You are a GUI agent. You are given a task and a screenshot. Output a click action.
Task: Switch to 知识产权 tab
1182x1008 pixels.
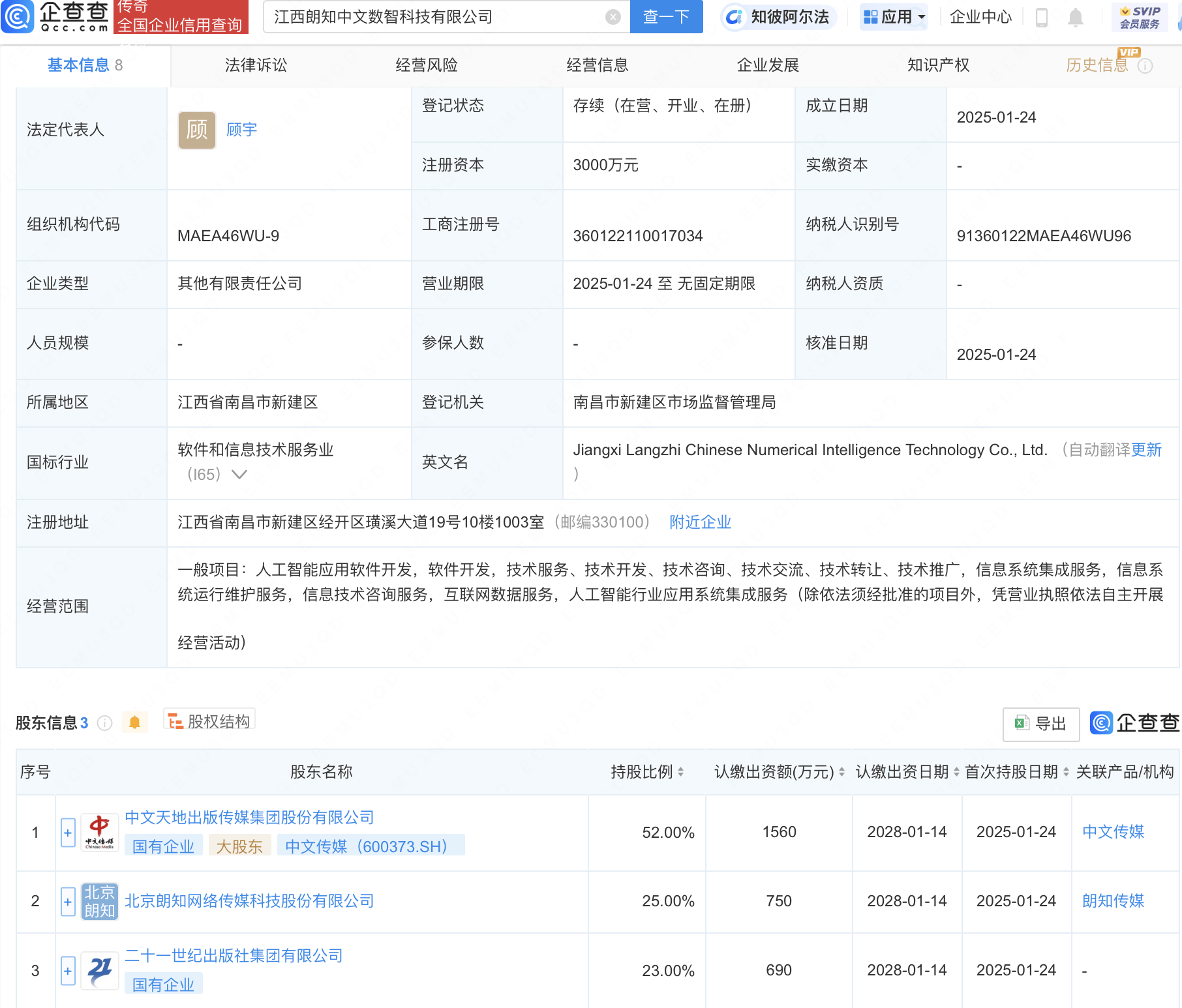[x=939, y=65]
